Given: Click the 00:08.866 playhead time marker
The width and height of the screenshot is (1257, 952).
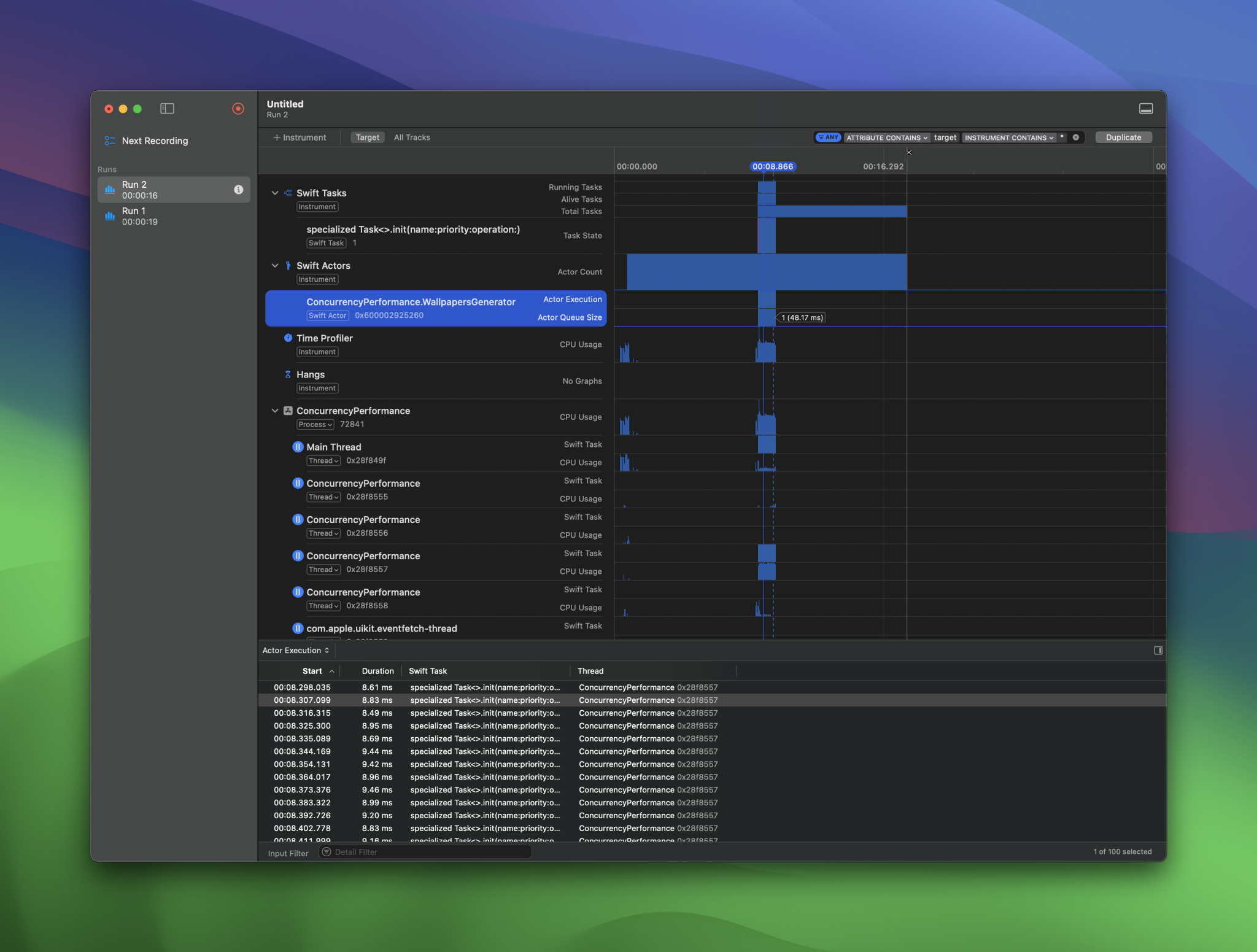Looking at the screenshot, I should [x=772, y=166].
